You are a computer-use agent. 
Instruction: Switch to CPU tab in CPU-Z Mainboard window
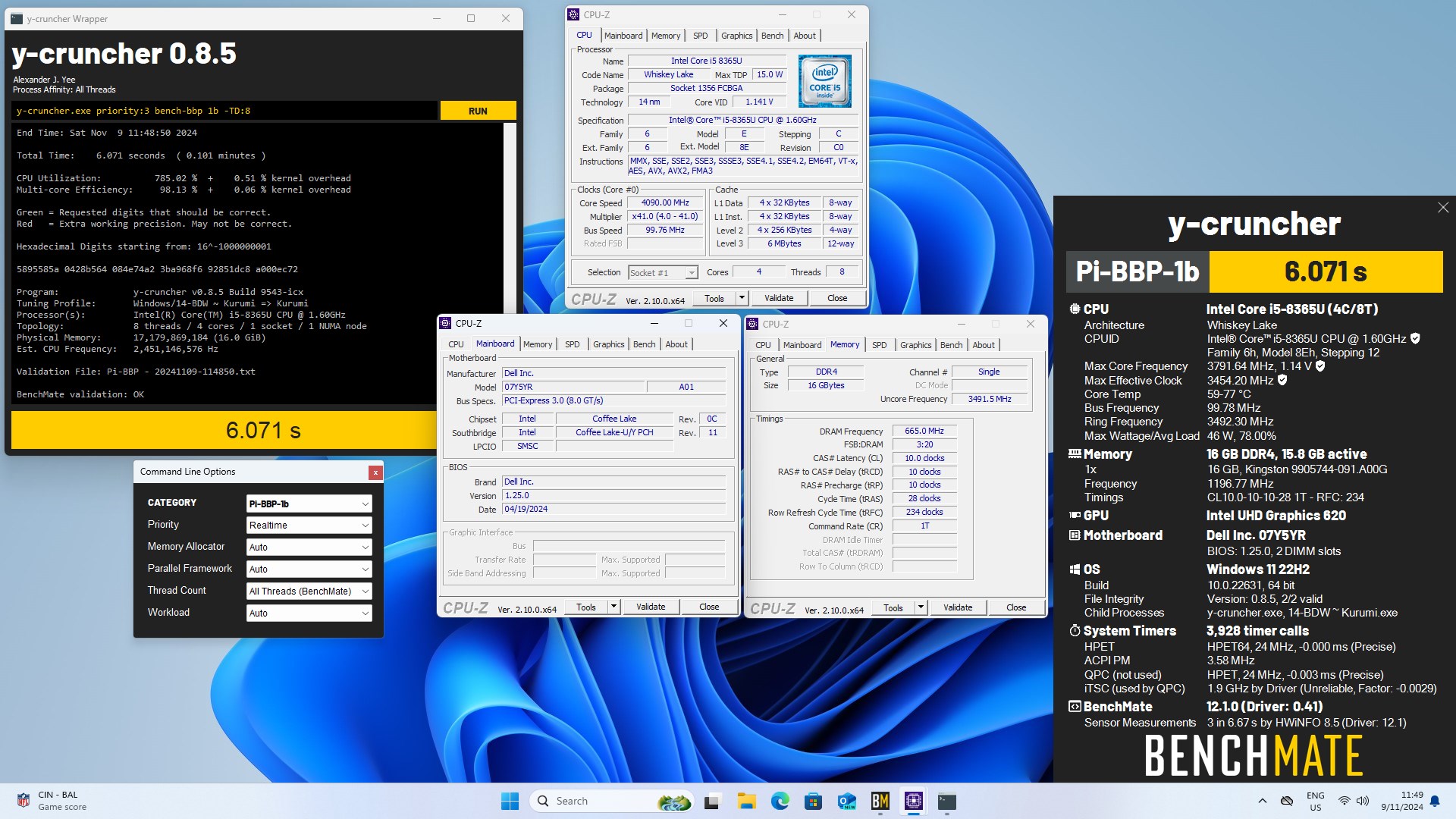tap(456, 344)
